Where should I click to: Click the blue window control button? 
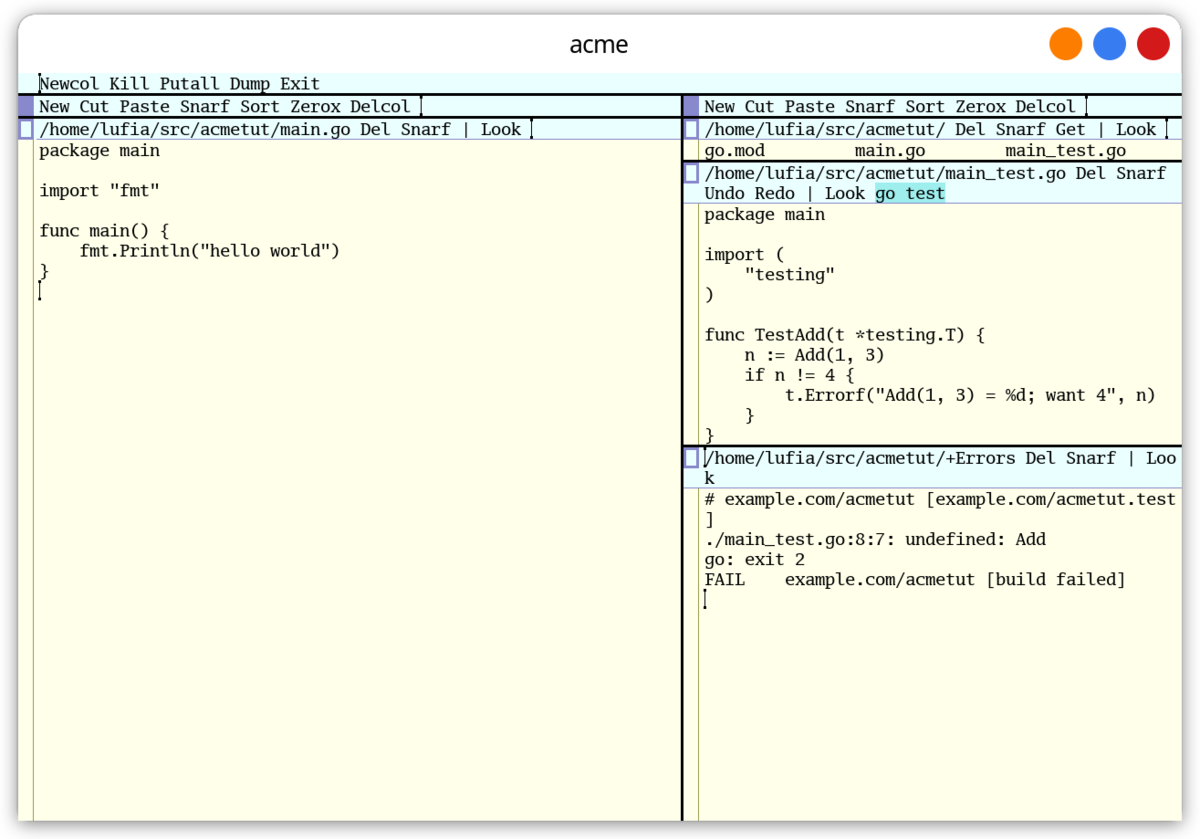(1110, 44)
